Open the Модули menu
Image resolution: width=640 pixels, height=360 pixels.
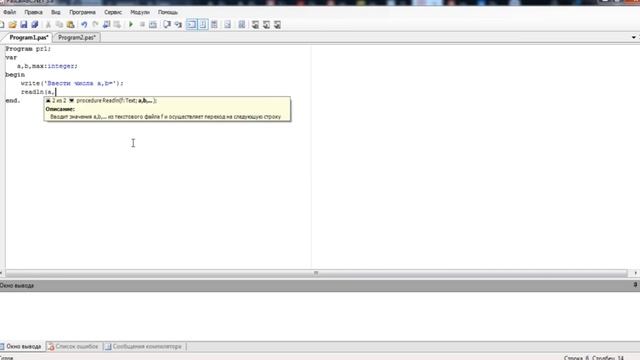[140, 12]
